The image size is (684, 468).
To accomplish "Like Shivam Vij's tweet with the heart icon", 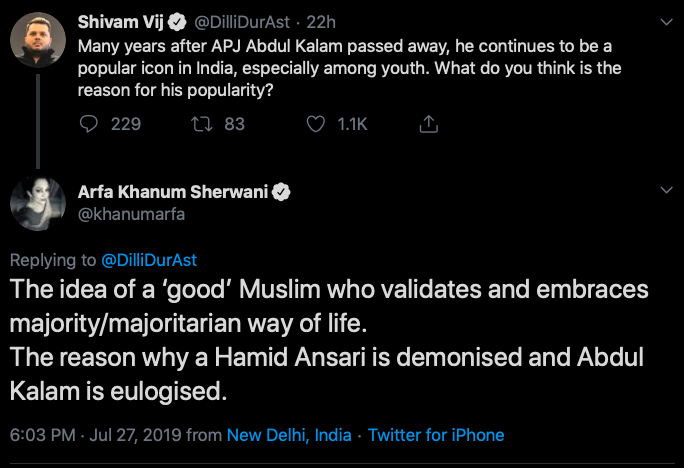I will [315, 124].
